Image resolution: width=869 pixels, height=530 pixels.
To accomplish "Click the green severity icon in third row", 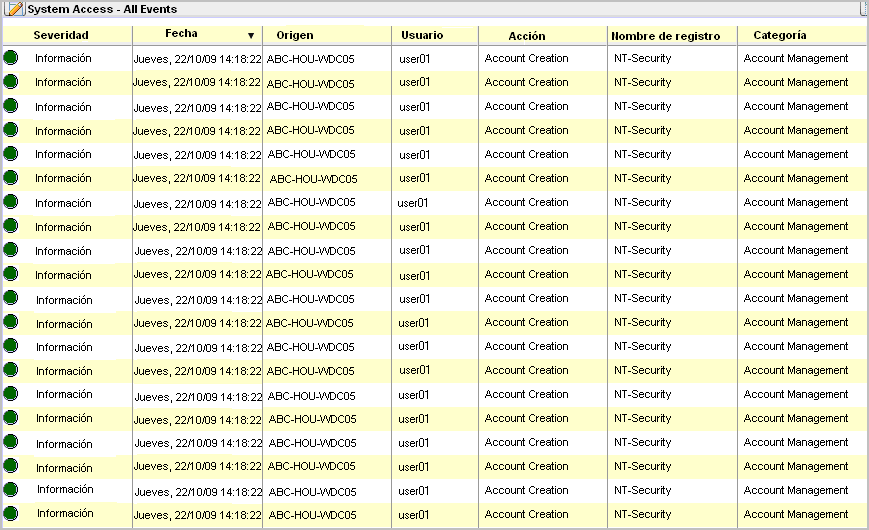I will 11,106.
